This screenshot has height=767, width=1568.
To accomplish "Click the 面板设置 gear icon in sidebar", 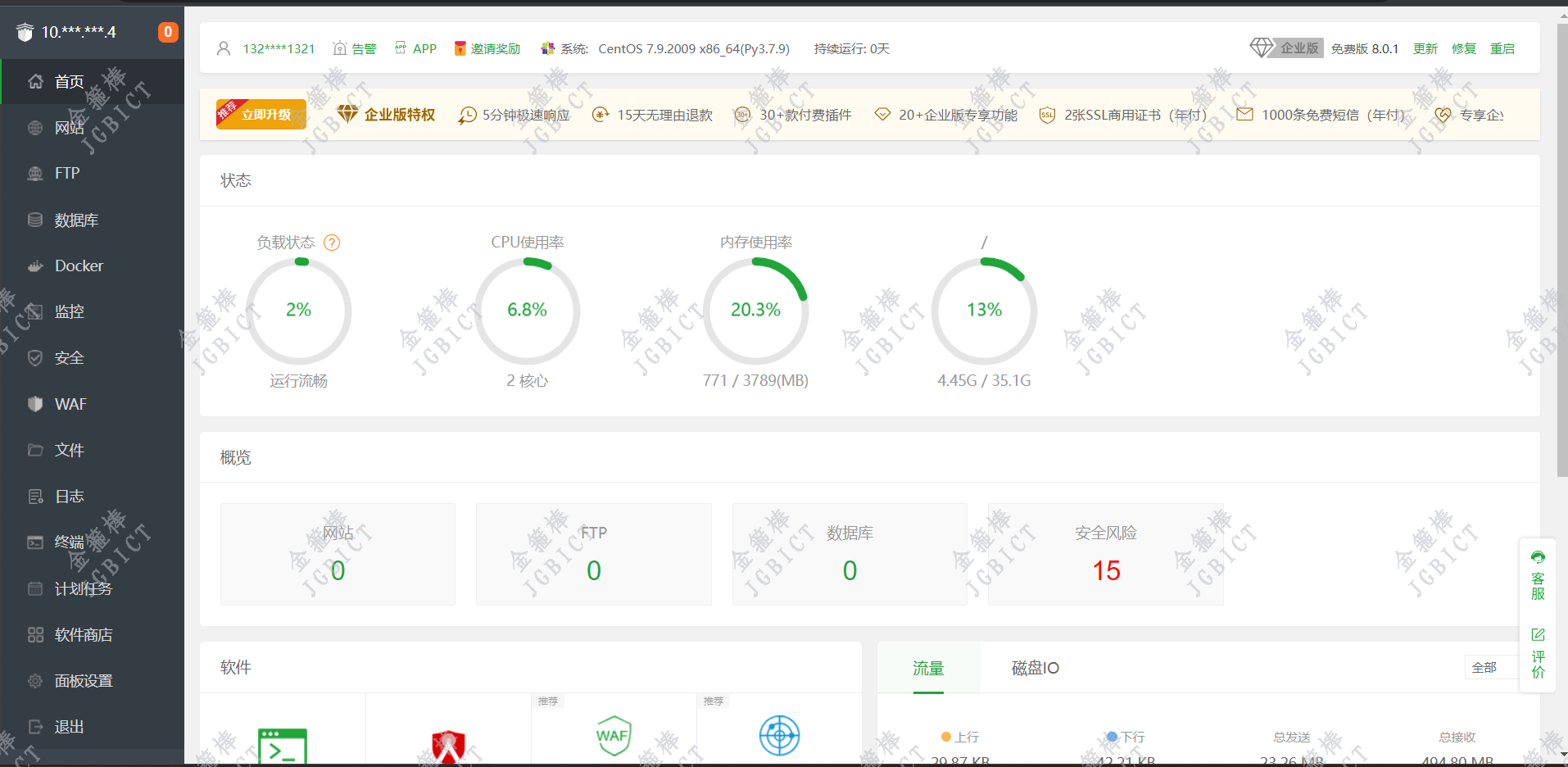I will pos(35,680).
